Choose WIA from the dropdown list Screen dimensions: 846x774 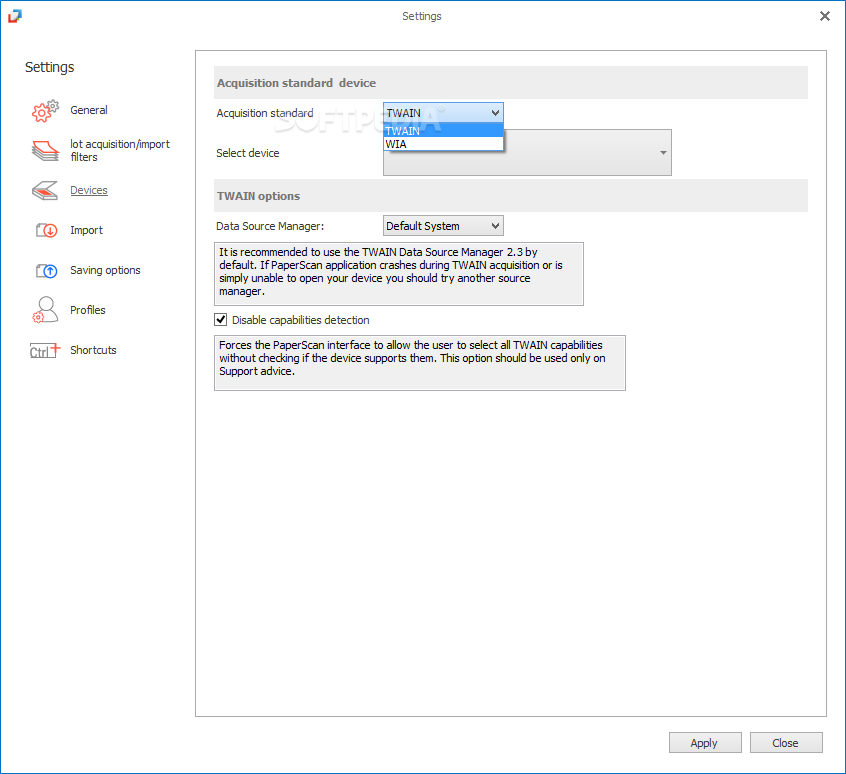(x=443, y=144)
